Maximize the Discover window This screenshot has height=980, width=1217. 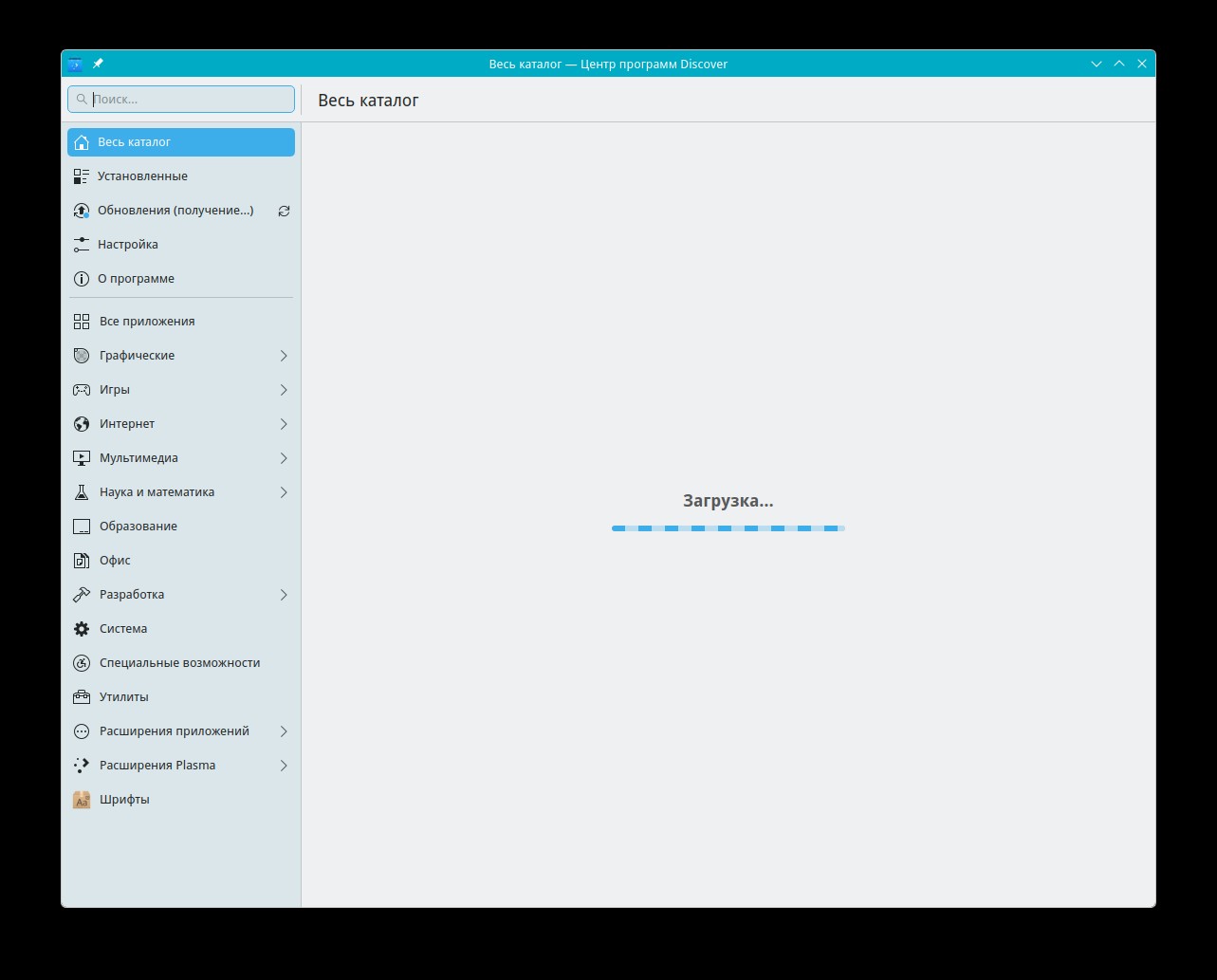click(x=1119, y=64)
